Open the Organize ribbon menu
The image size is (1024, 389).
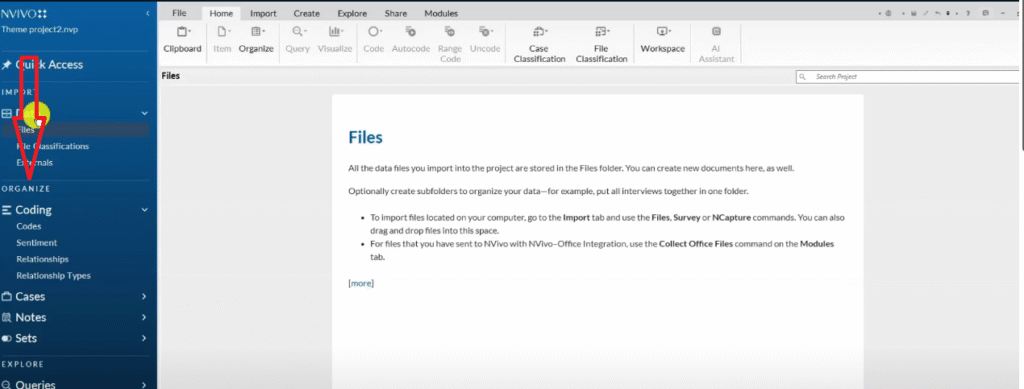[x=256, y=40]
